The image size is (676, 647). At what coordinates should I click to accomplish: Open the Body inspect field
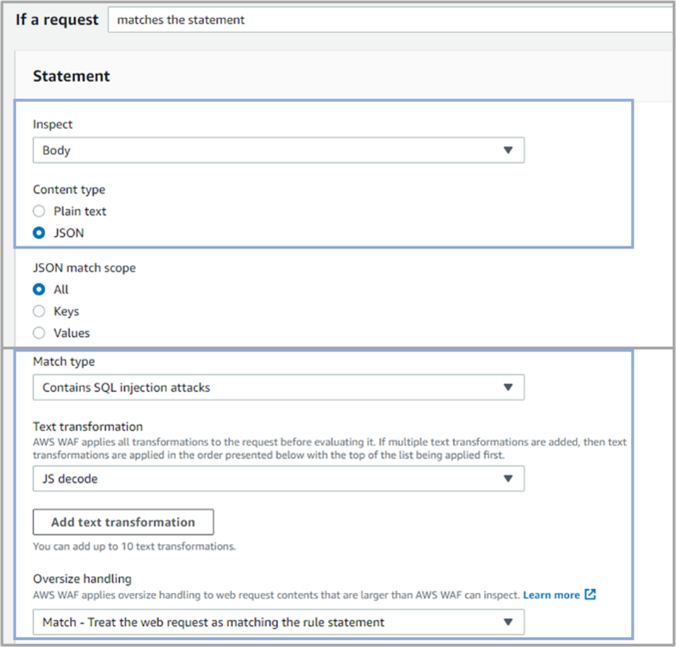(270, 150)
